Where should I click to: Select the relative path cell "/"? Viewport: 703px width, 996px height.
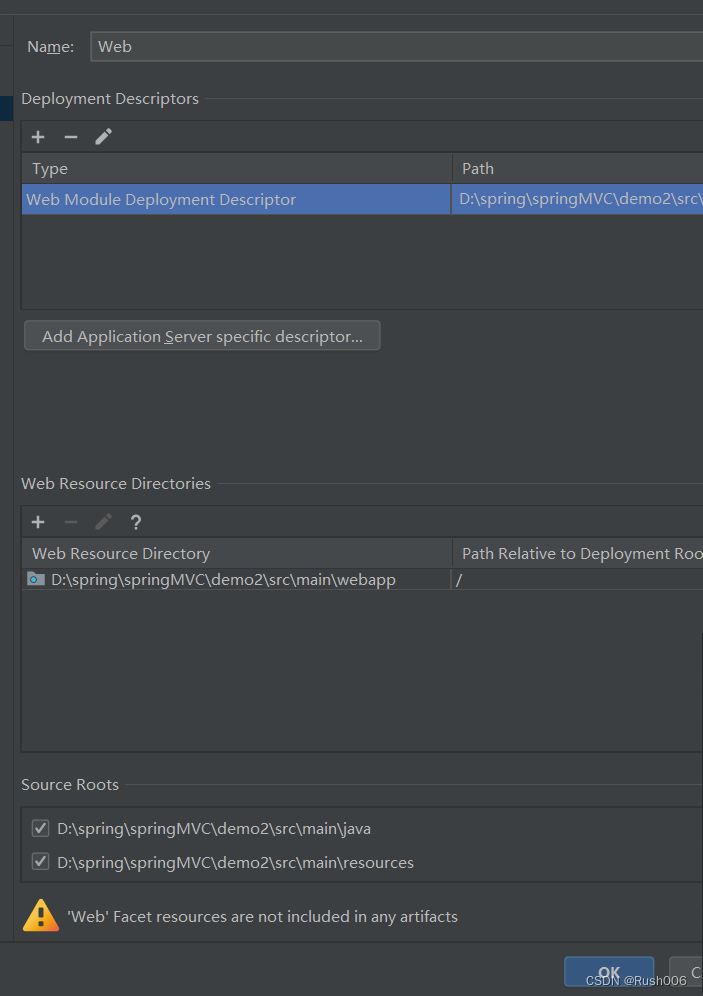pyautogui.click(x=577, y=579)
